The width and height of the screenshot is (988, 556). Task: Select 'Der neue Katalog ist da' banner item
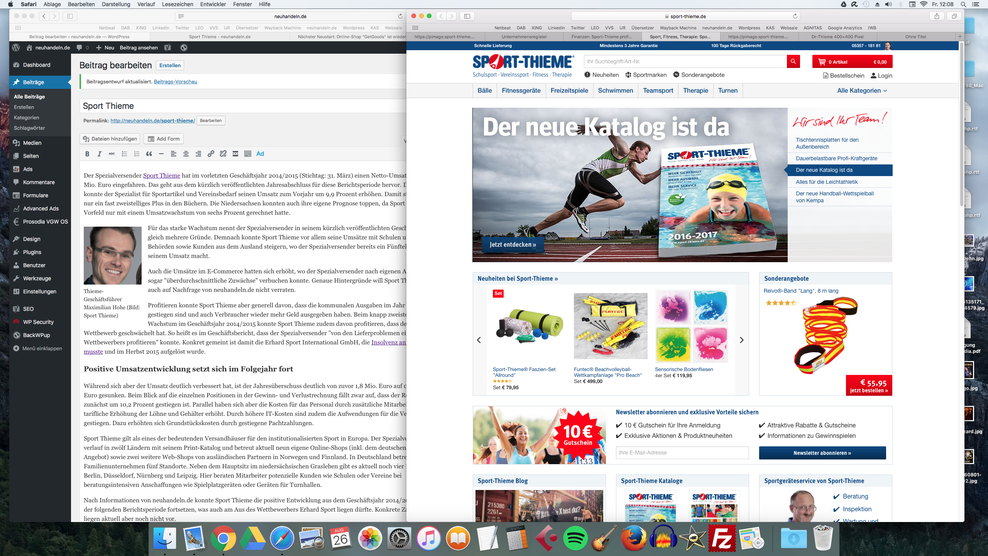(x=840, y=170)
